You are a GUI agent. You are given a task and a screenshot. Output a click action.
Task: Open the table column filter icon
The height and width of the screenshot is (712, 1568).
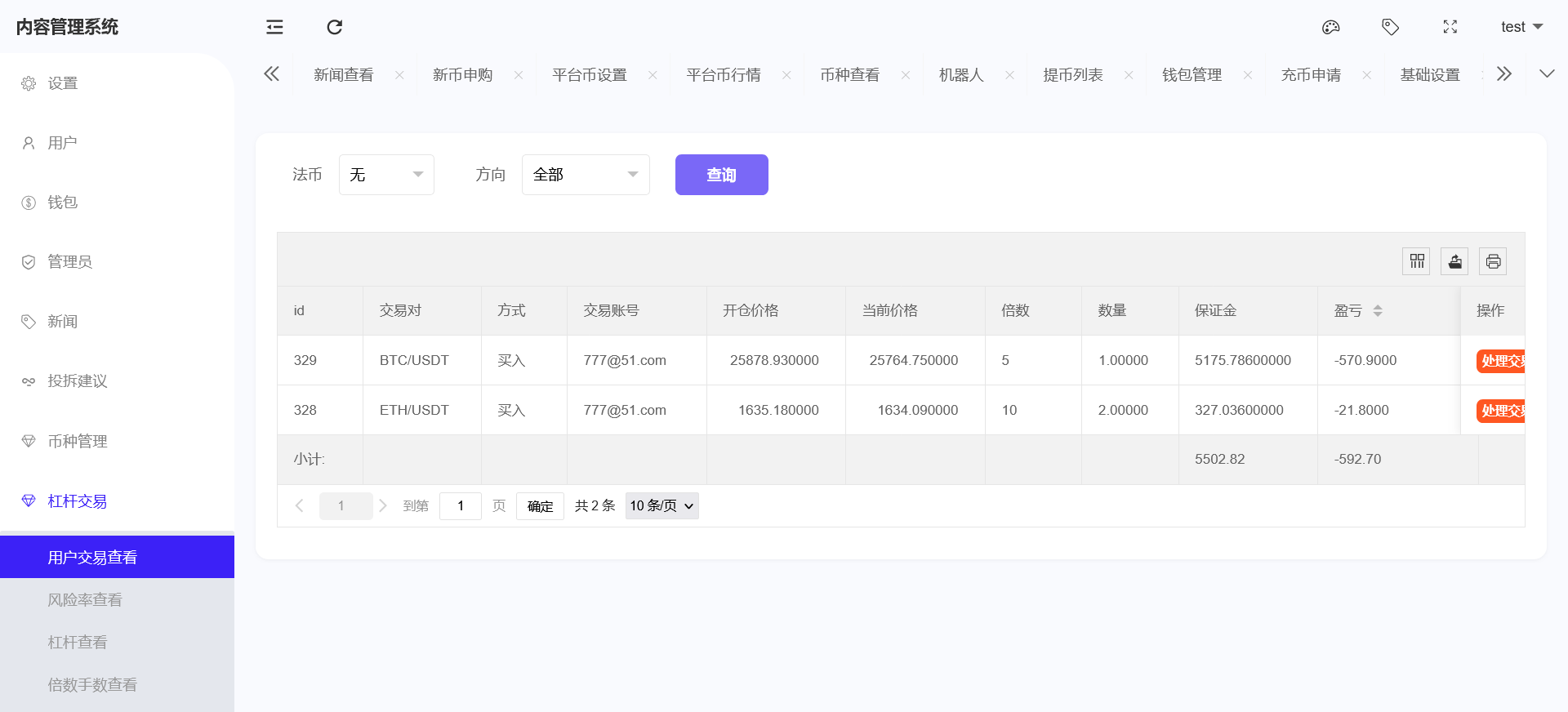[x=1416, y=261]
